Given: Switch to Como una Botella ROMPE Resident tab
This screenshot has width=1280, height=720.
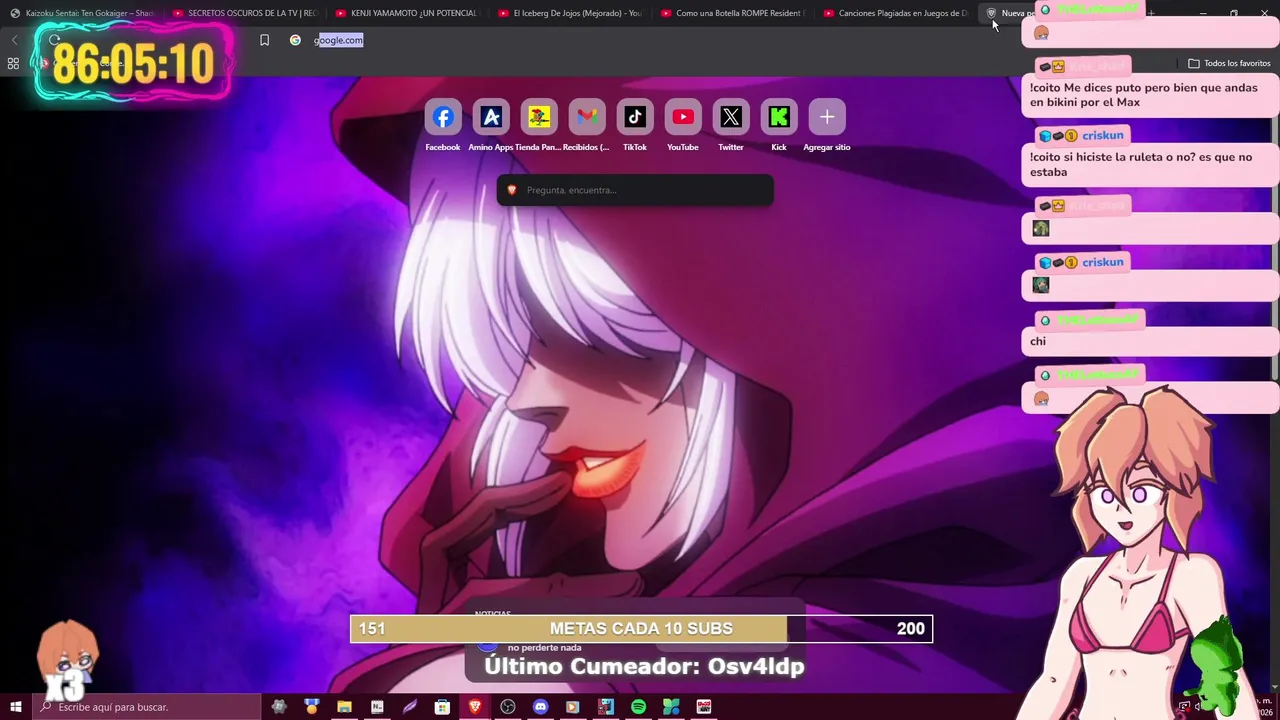Looking at the screenshot, I should pyautogui.click(x=732, y=13).
